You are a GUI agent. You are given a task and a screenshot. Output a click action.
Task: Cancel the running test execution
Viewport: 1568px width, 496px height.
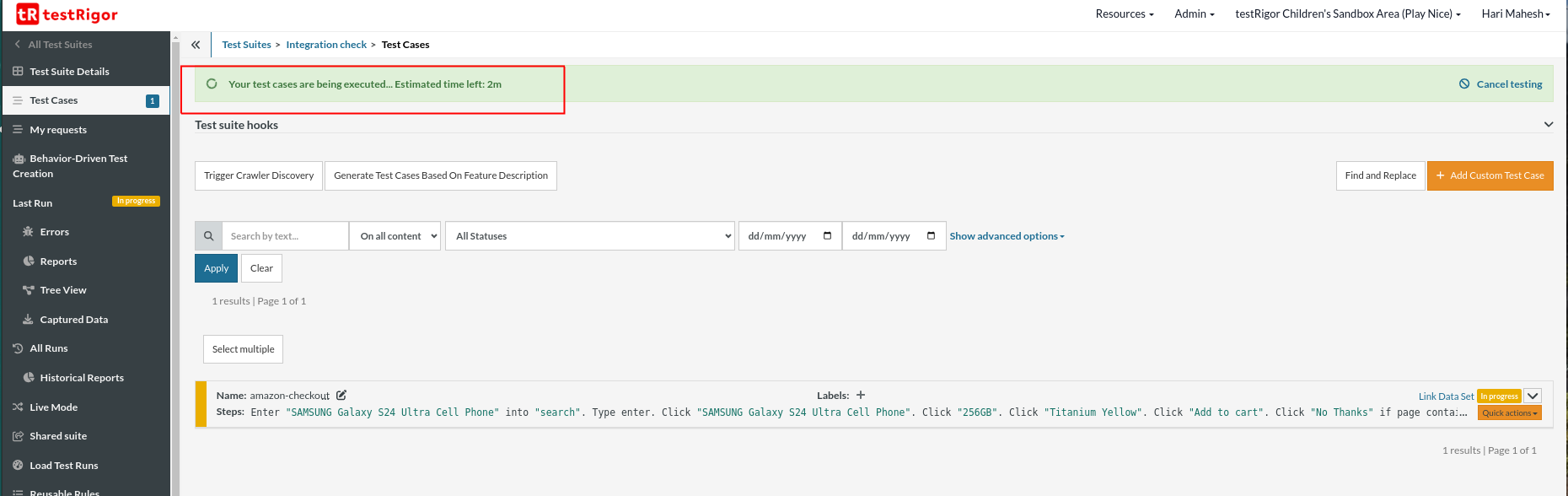coord(1501,84)
